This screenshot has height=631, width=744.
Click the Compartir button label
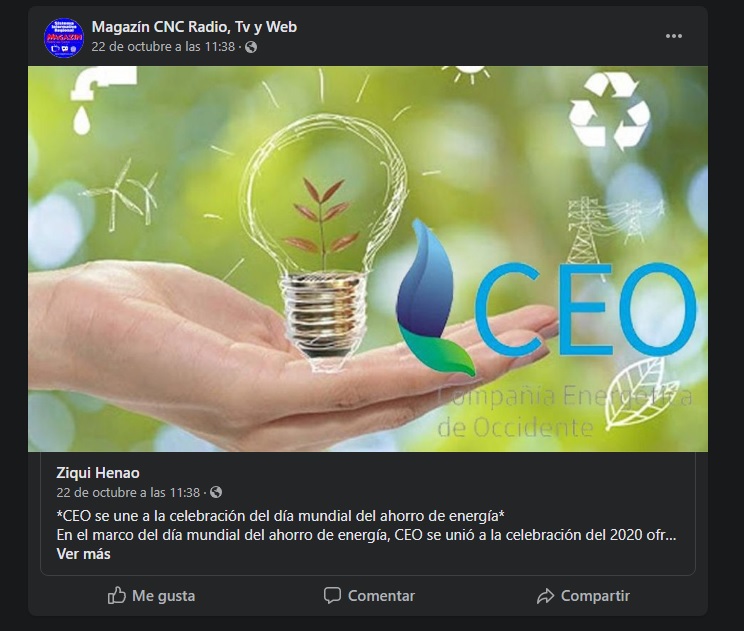(595, 595)
